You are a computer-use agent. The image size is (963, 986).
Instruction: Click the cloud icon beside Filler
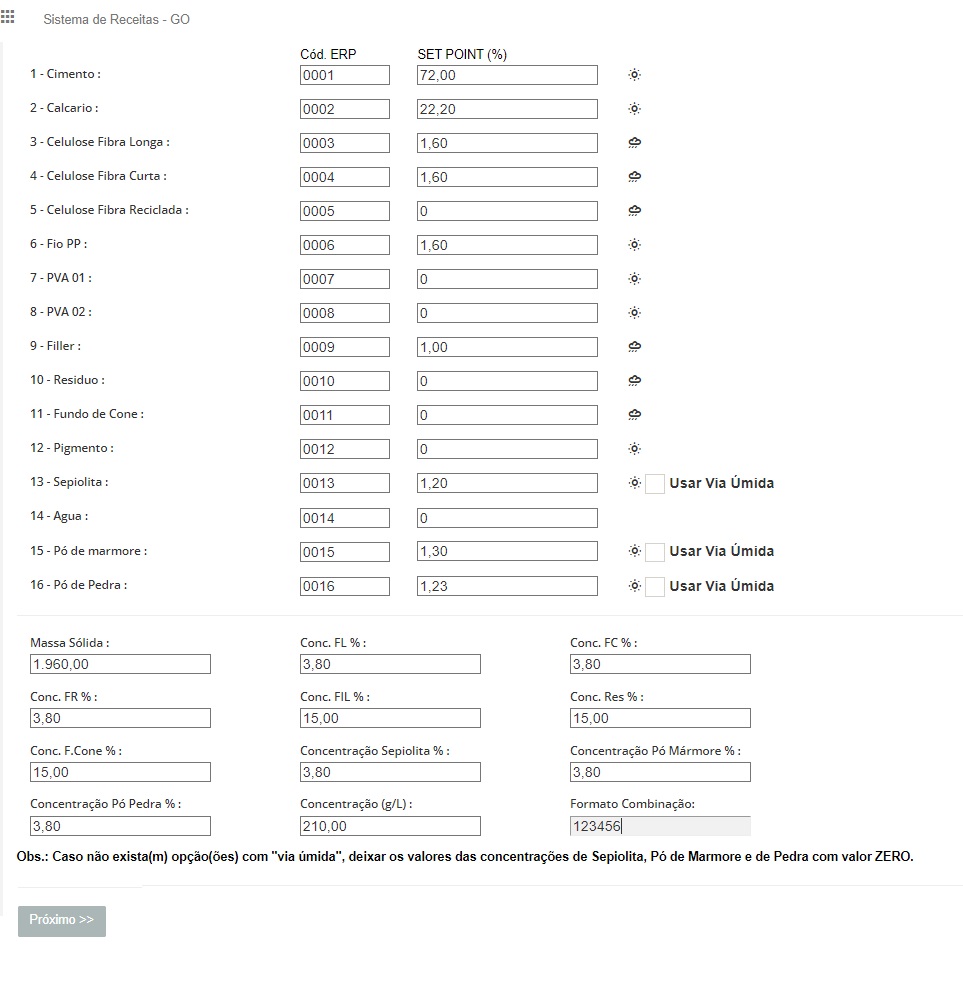click(x=635, y=346)
